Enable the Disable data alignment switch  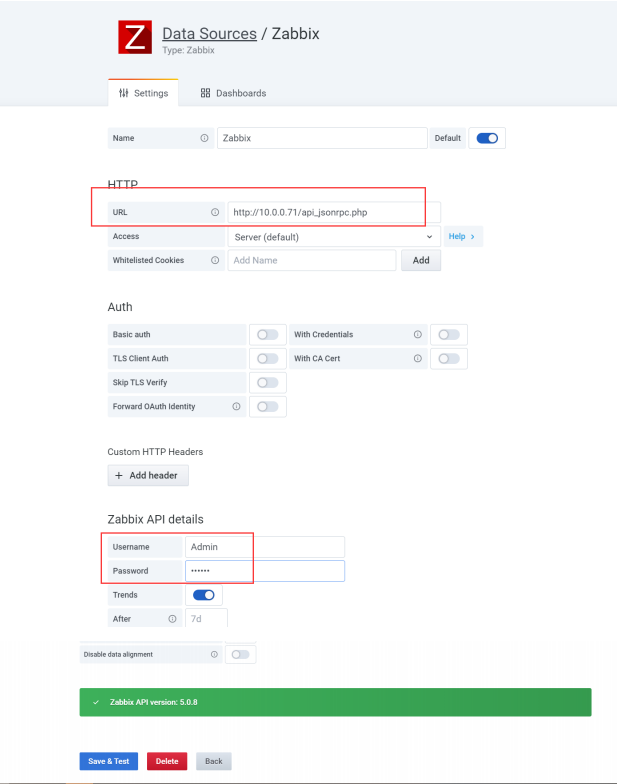240,654
